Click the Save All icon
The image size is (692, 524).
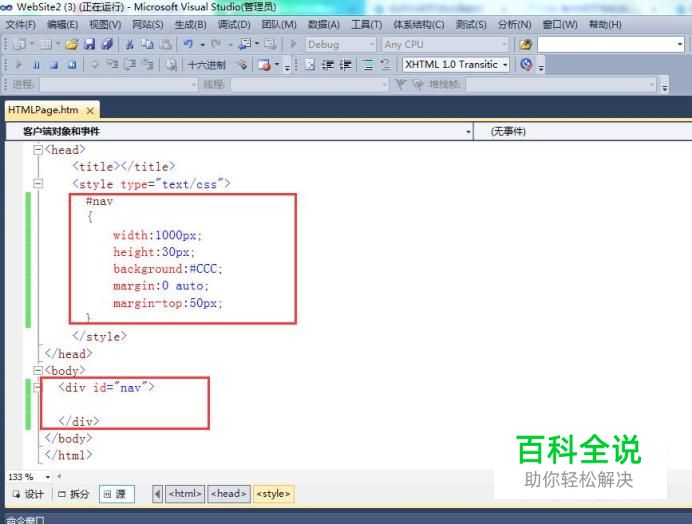coord(107,44)
